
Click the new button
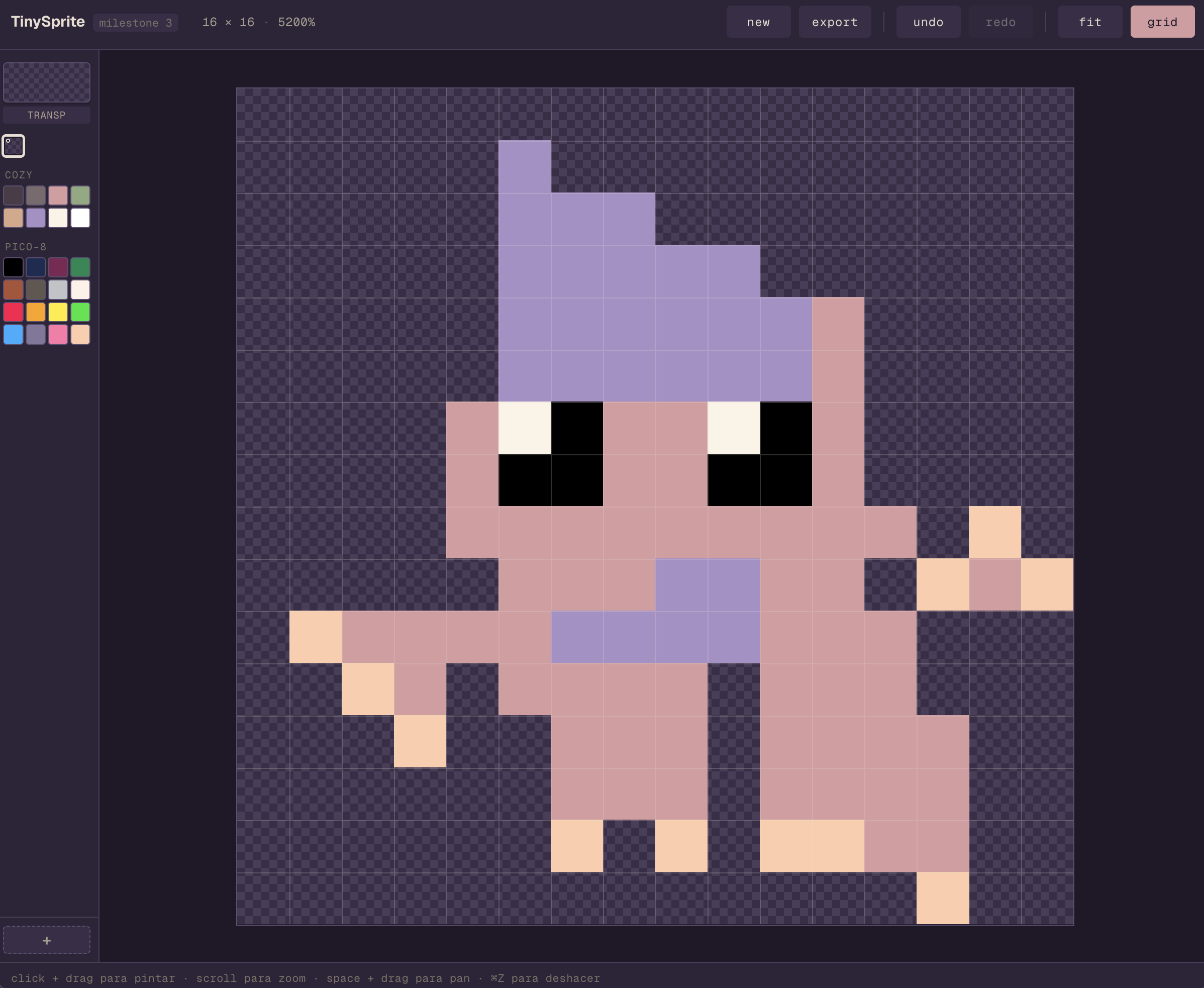tap(758, 22)
